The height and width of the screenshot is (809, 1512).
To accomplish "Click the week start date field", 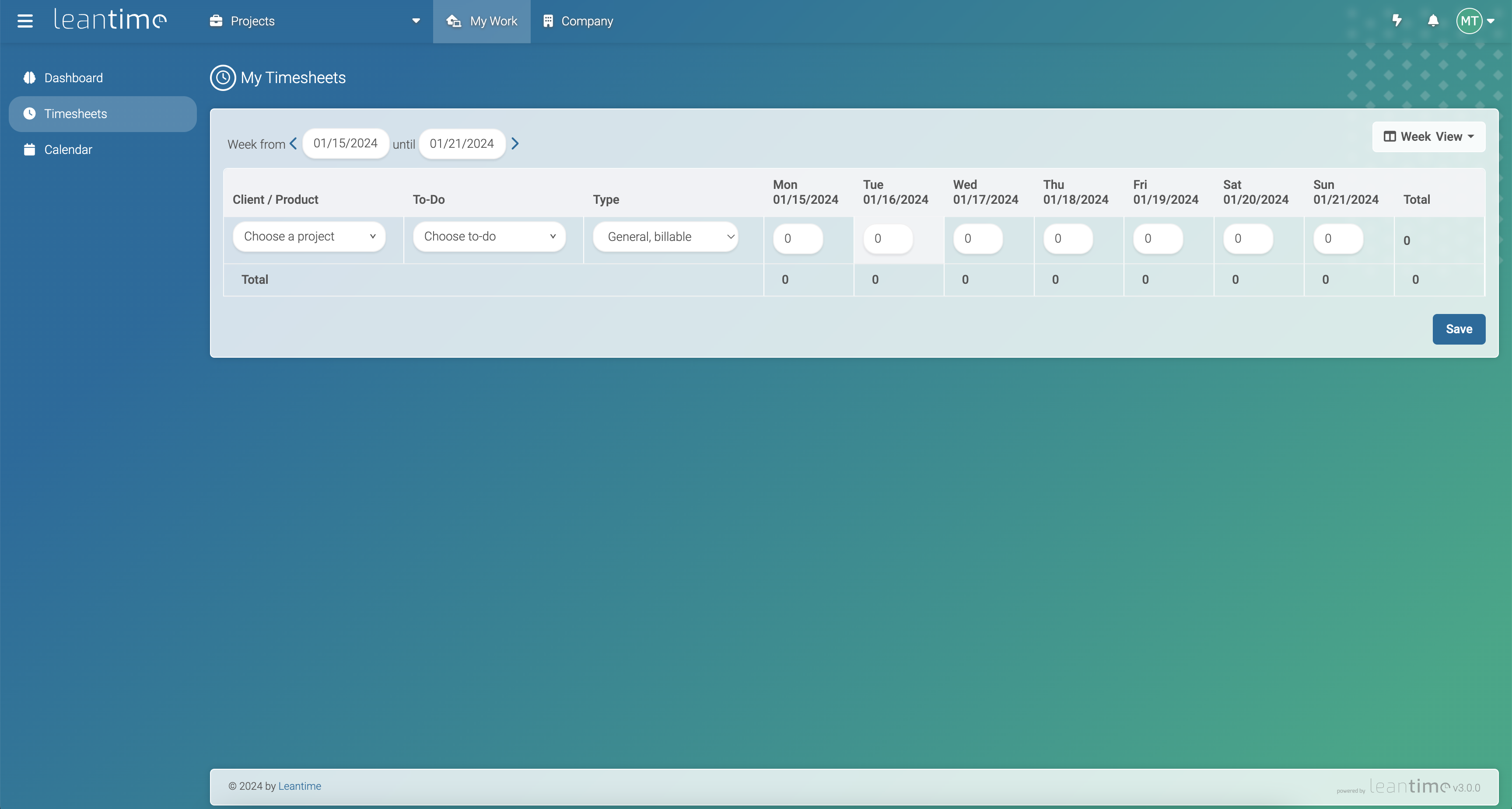I will tap(345, 143).
